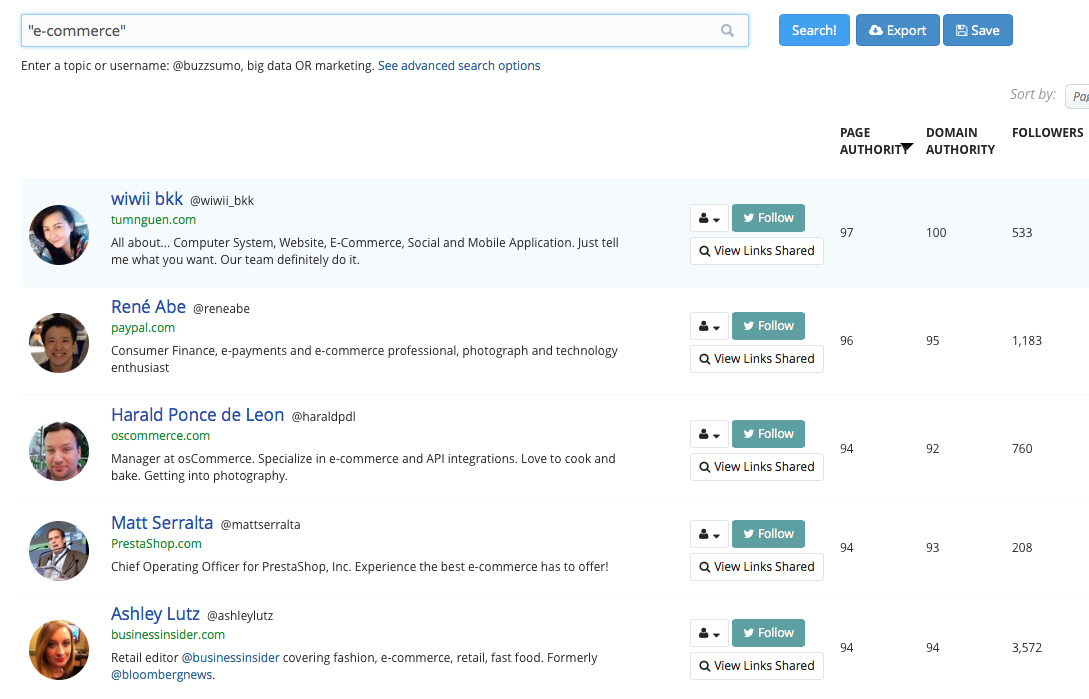
Task: Expand person dropdown for wiwii bkk
Action: click(x=709, y=218)
